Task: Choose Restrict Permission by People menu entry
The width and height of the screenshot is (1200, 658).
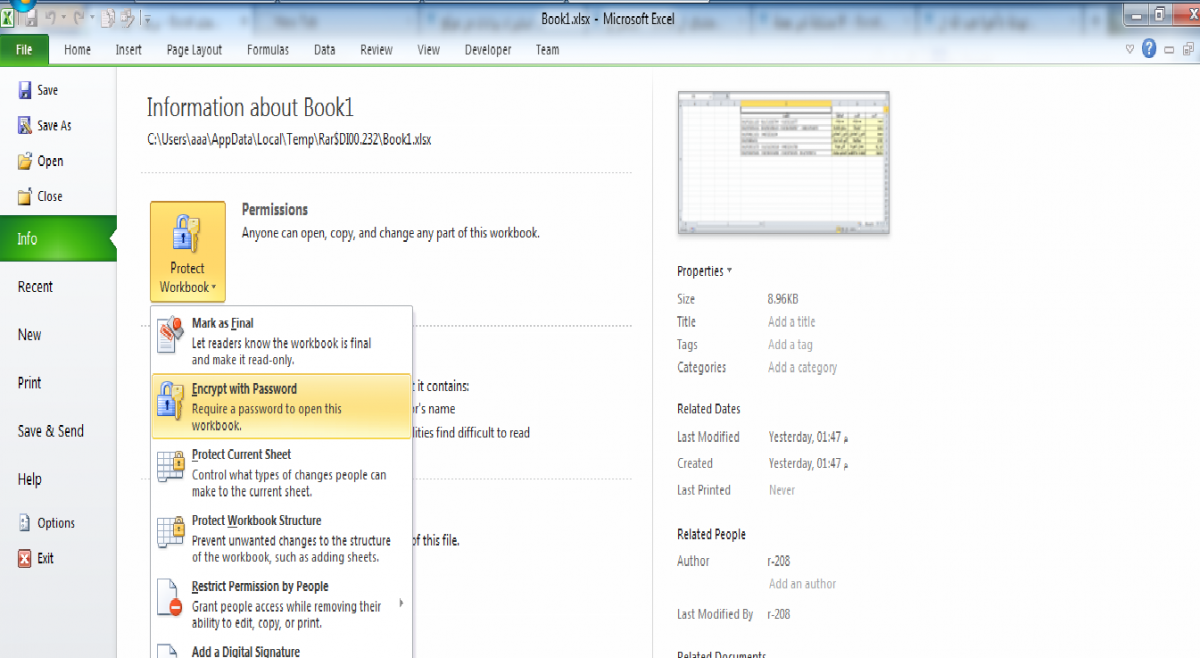Action: [281, 604]
